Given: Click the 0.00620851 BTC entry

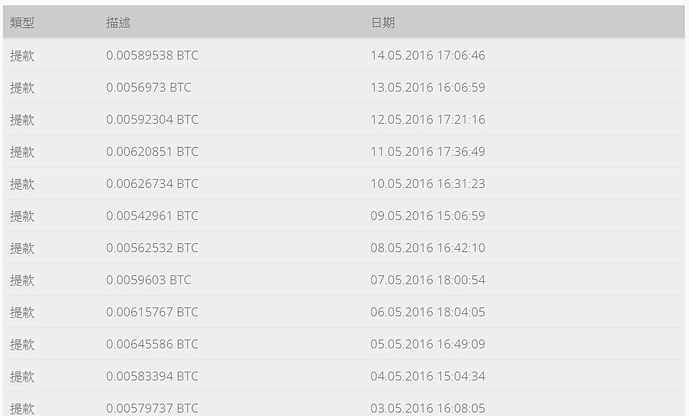Looking at the screenshot, I should (152, 152).
